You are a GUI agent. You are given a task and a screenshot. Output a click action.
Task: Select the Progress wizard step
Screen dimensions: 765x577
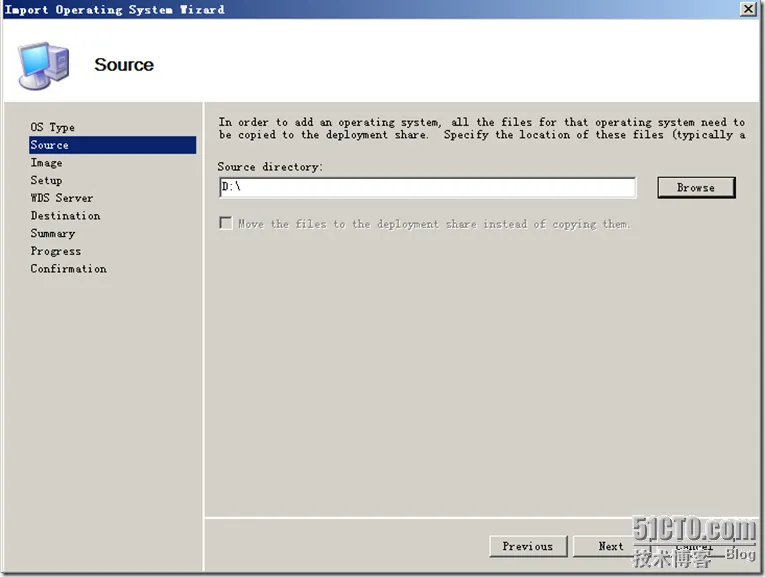pyautogui.click(x=56, y=251)
